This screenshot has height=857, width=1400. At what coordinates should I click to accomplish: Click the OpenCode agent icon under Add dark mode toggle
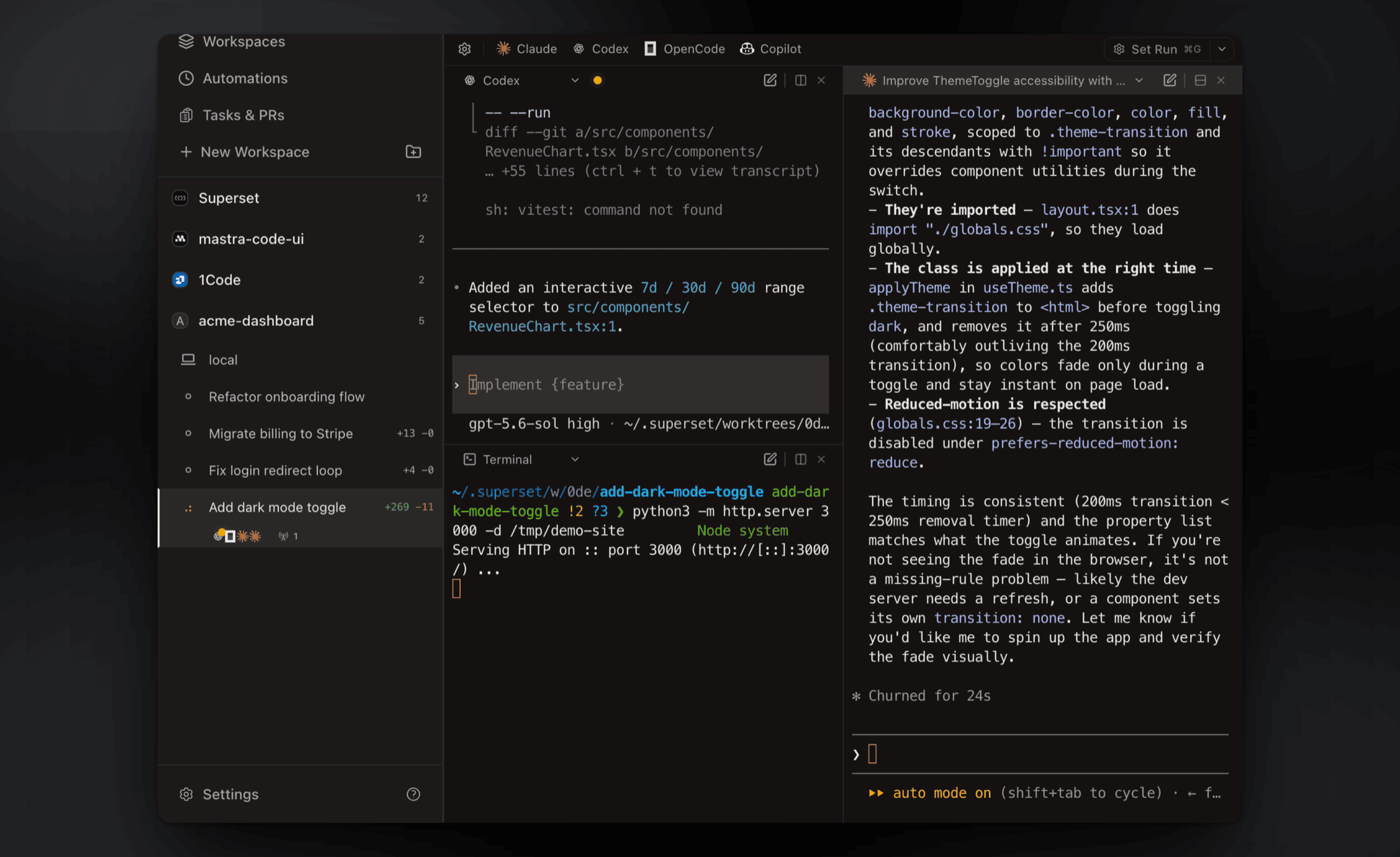[x=230, y=536]
